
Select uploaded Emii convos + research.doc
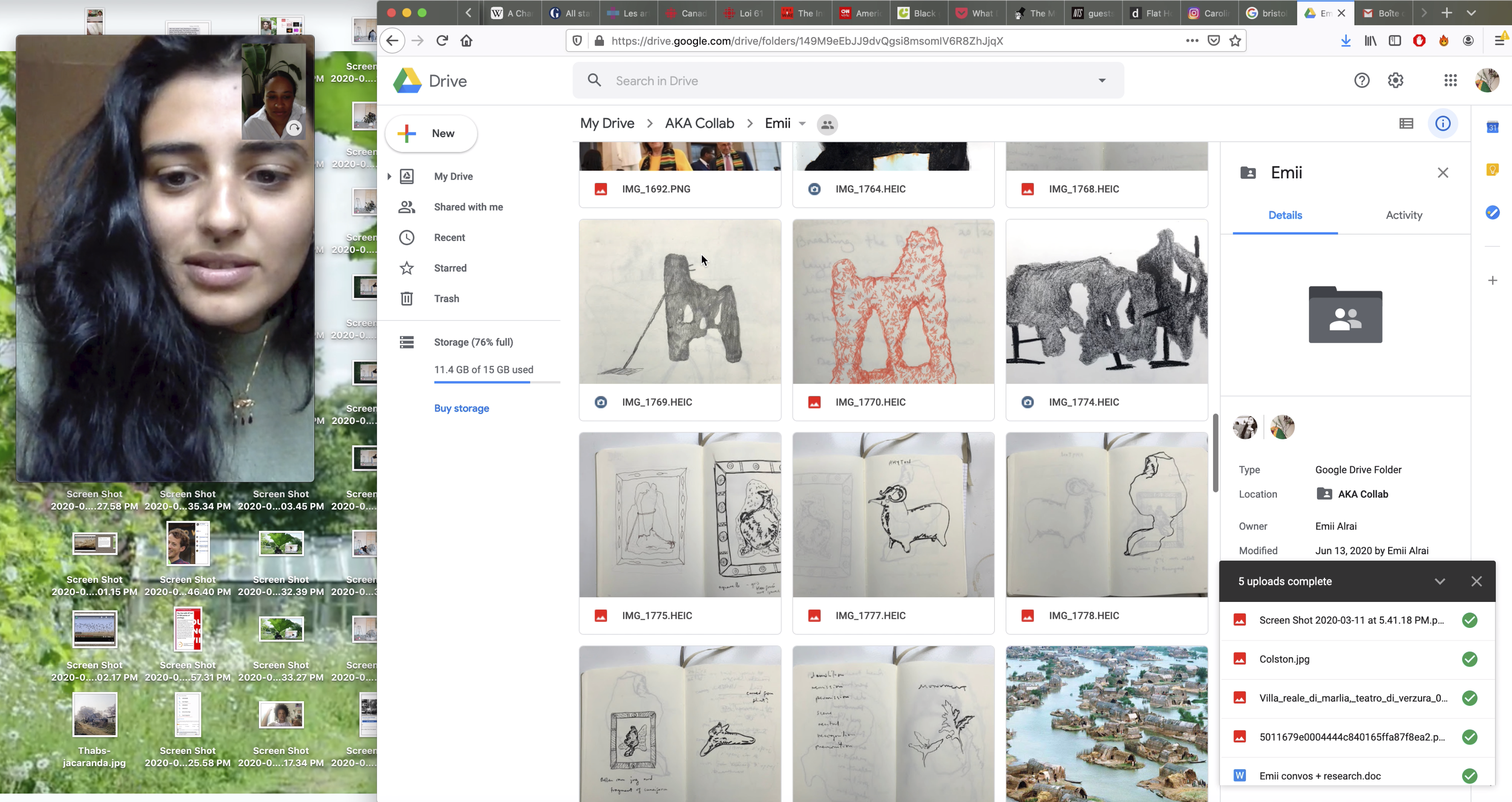(1357, 776)
